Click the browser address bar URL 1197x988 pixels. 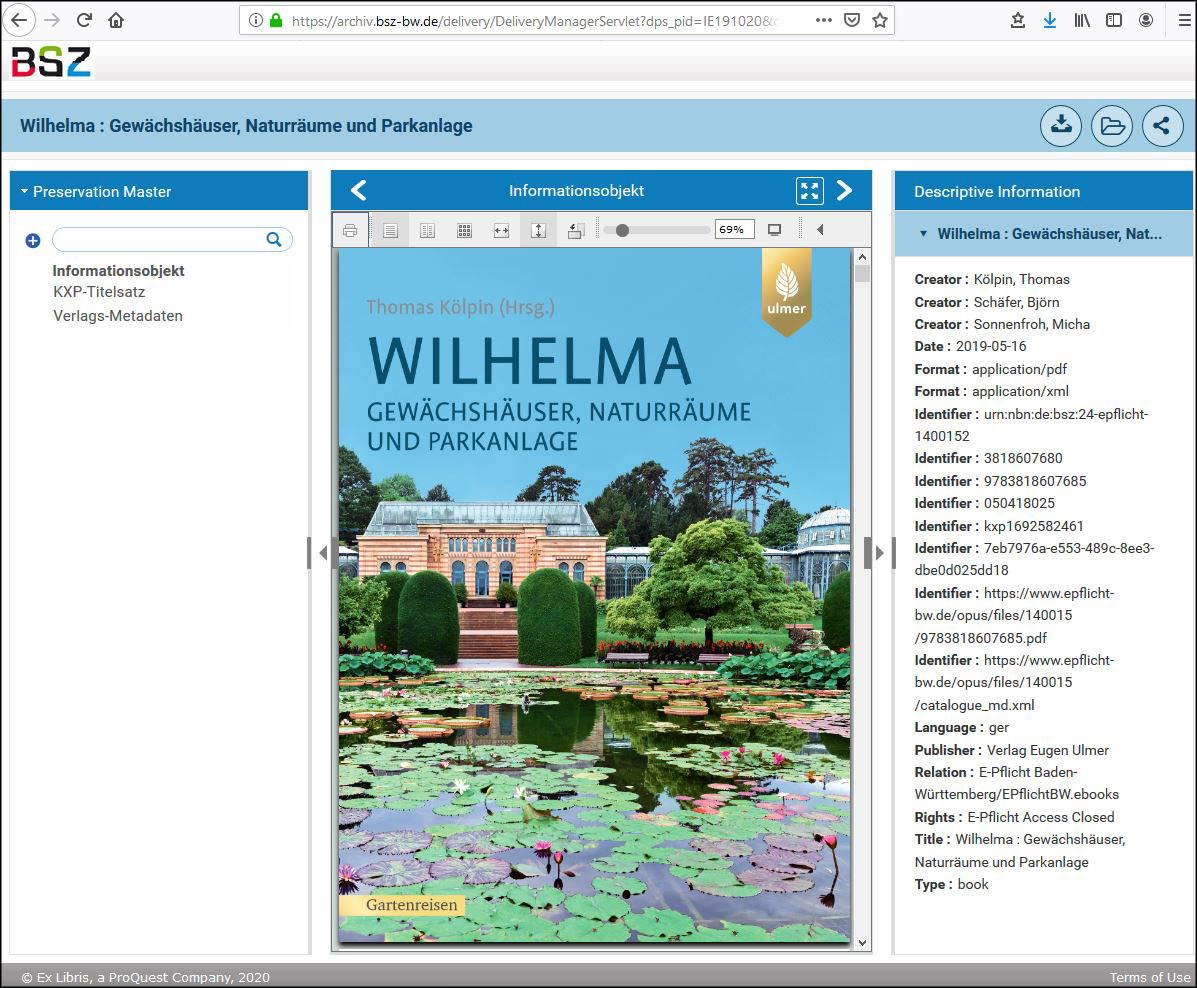534,21
